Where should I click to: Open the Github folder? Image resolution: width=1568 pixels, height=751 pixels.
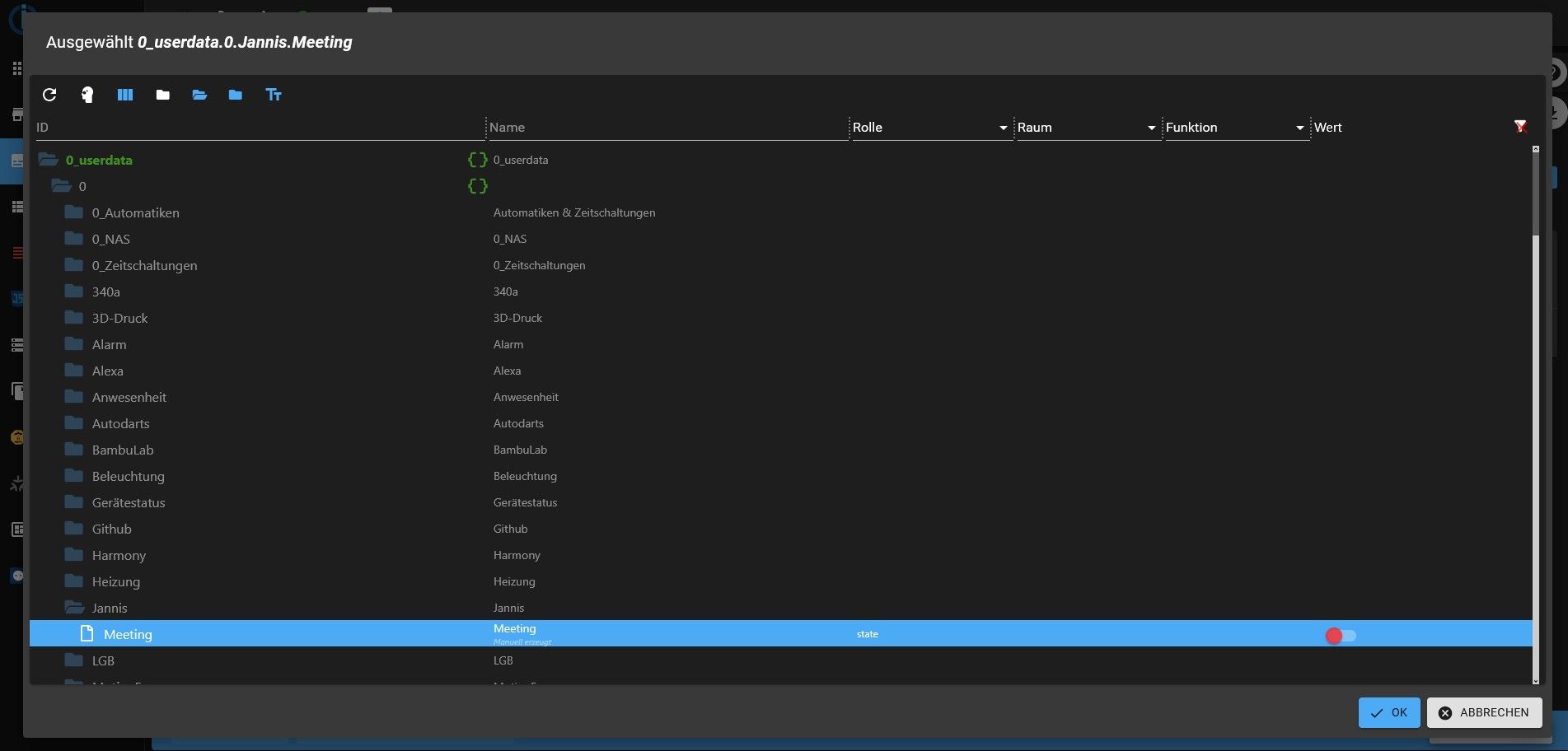pos(74,529)
